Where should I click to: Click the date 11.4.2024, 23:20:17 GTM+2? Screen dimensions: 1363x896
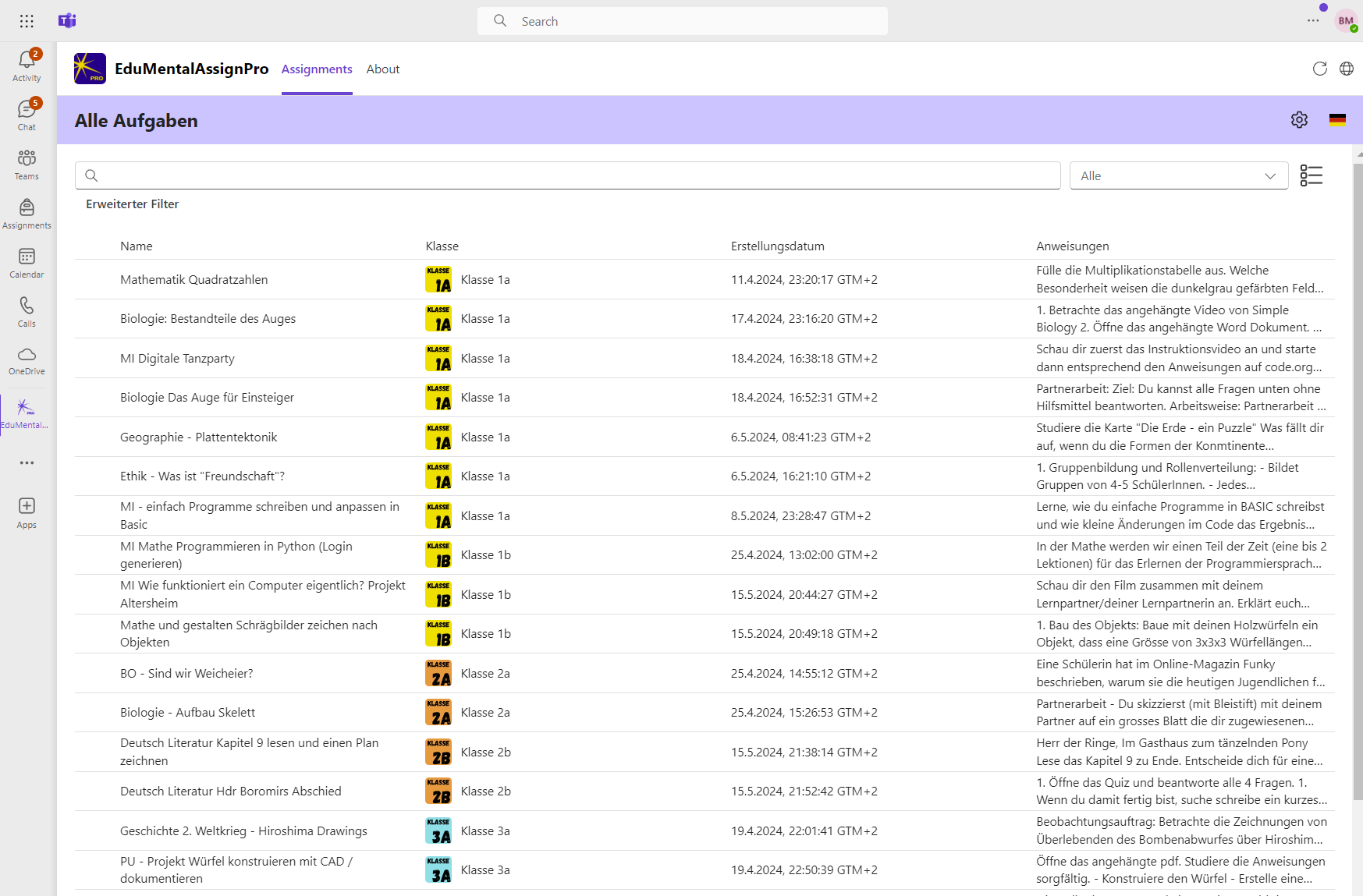804,279
